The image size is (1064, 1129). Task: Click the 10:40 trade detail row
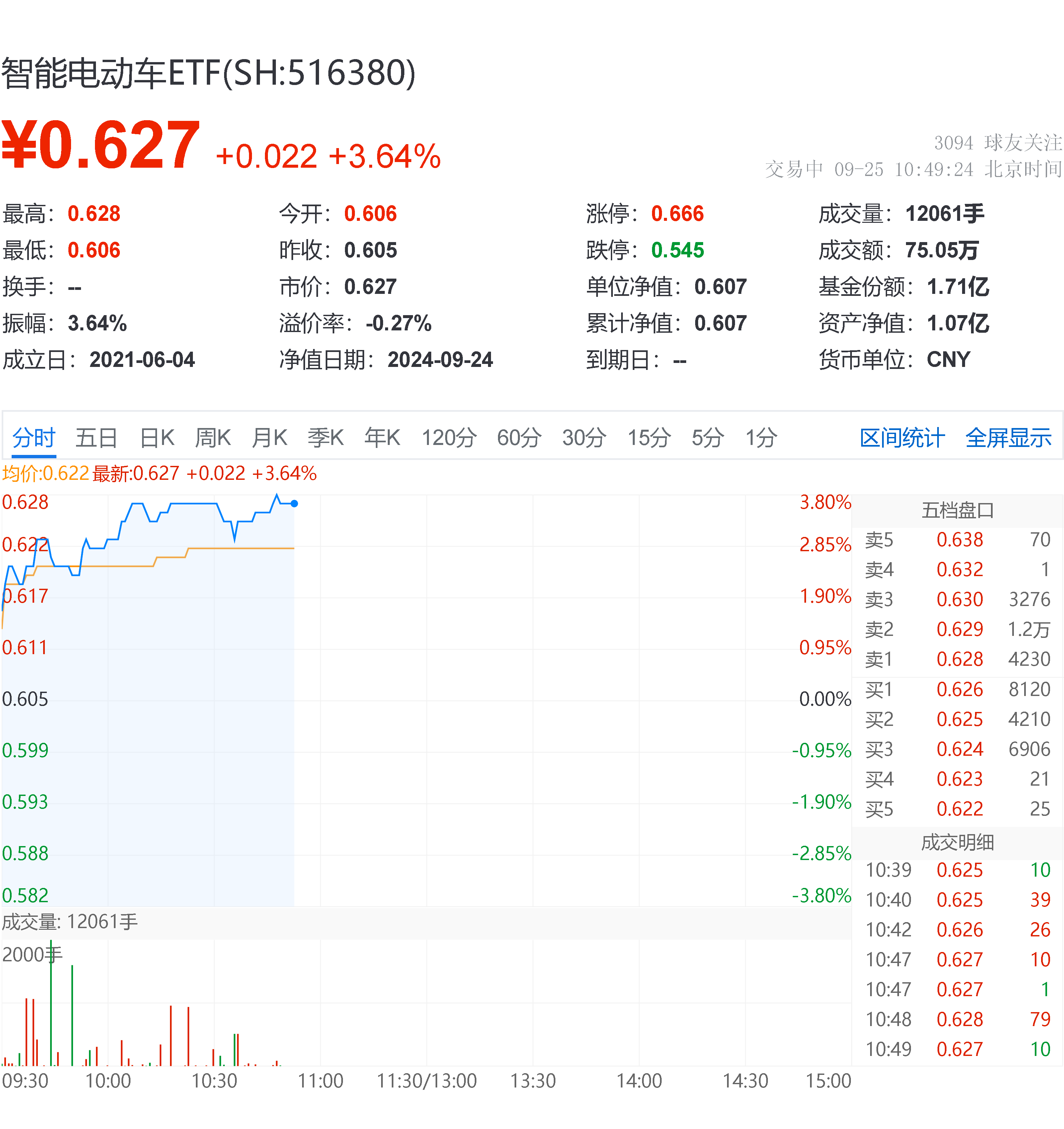point(957,900)
